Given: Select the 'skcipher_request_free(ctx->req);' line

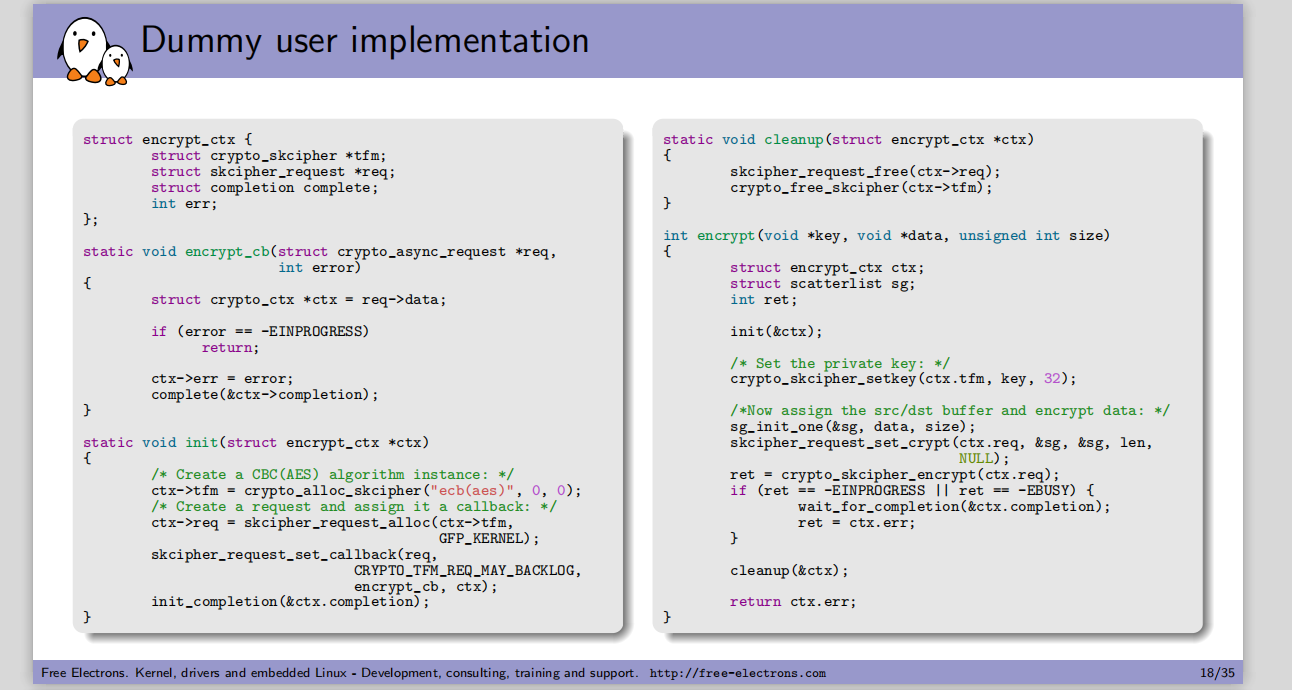Looking at the screenshot, I should 865,172.
